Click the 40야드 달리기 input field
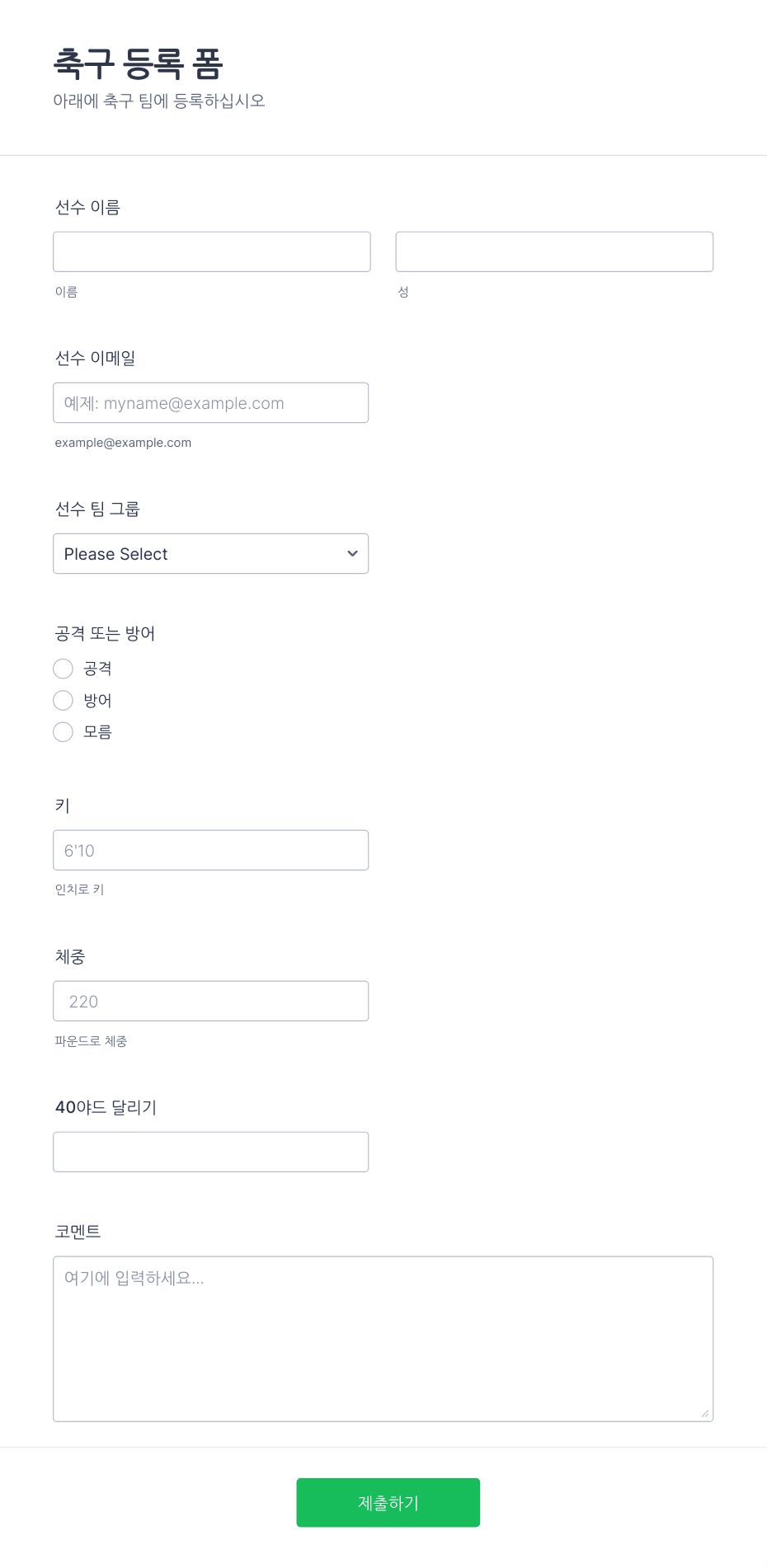 point(211,1152)
